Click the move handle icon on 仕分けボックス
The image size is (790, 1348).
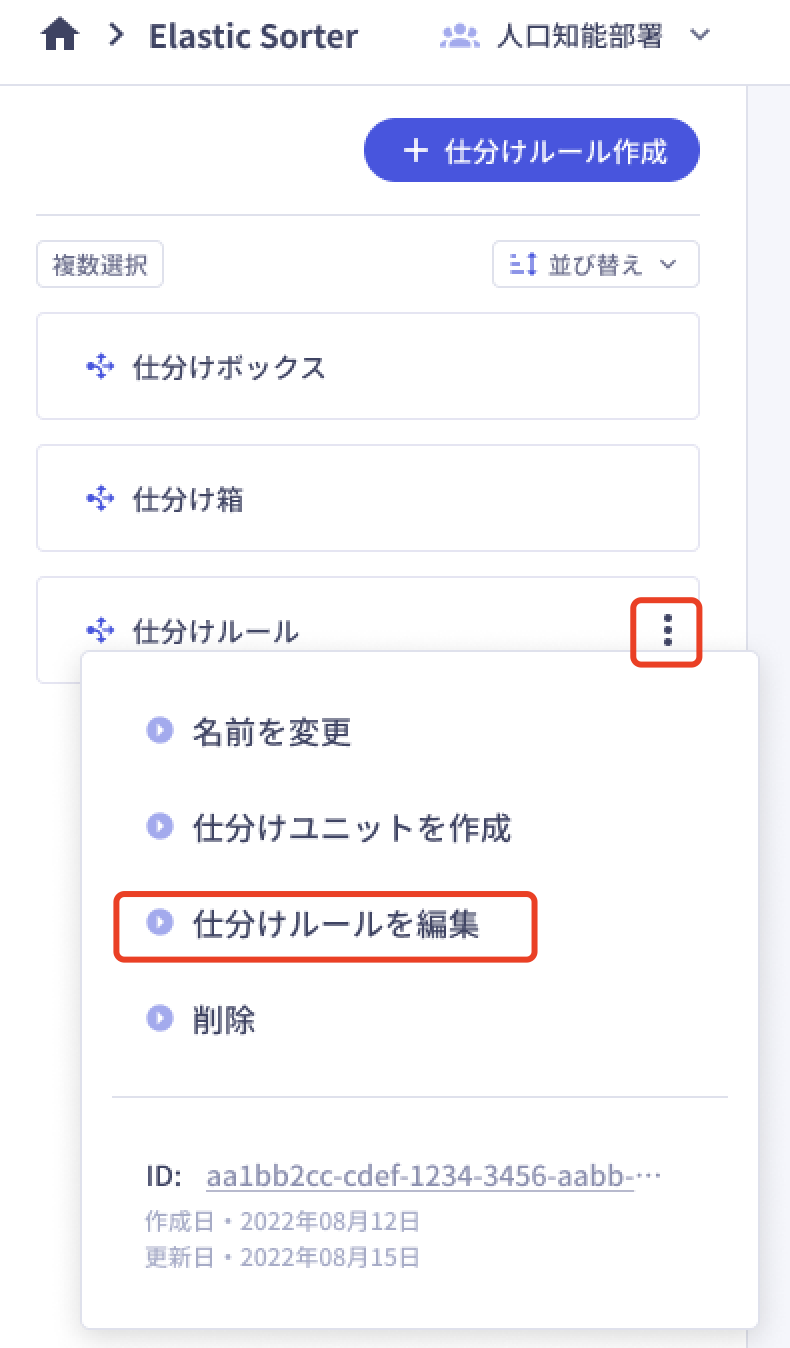[99, 366]
